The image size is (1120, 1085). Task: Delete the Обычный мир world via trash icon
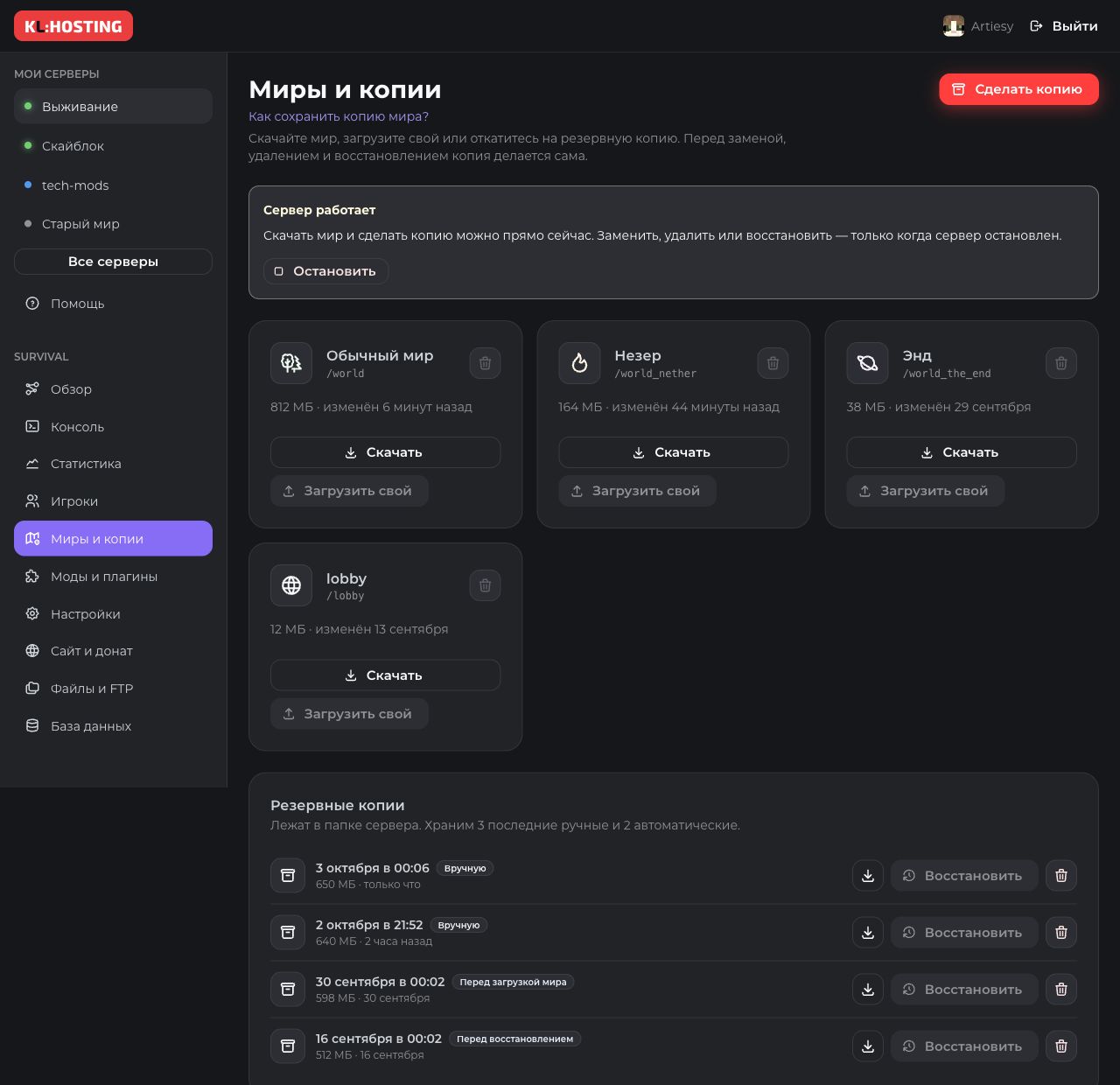click(485, 363)
